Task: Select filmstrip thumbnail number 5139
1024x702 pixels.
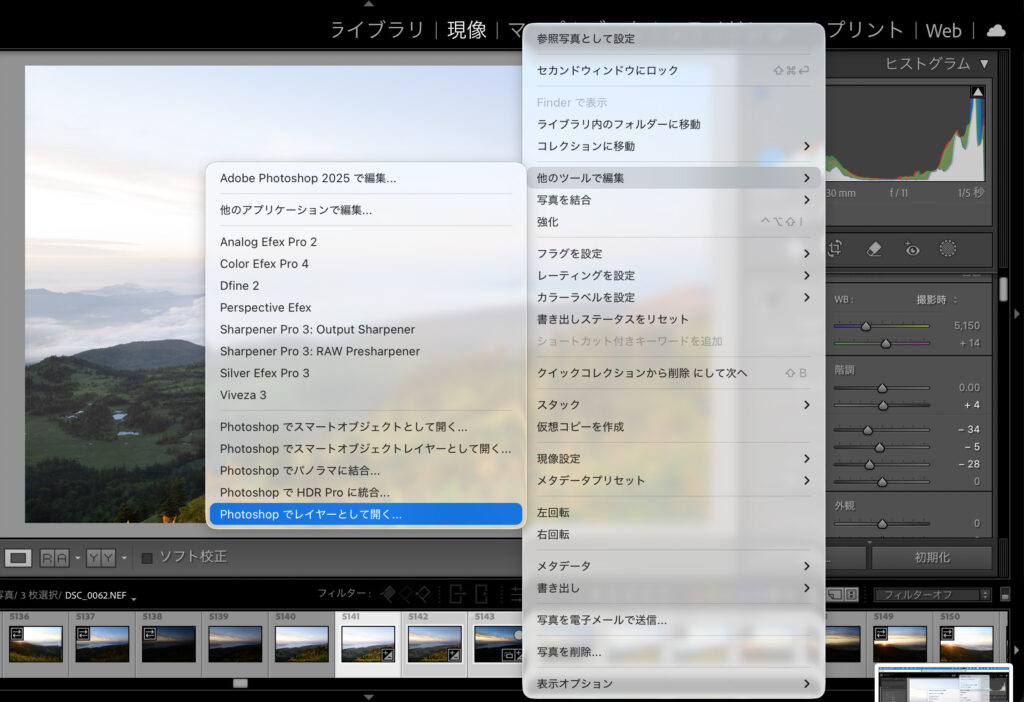Action: (x=235, y=643)
